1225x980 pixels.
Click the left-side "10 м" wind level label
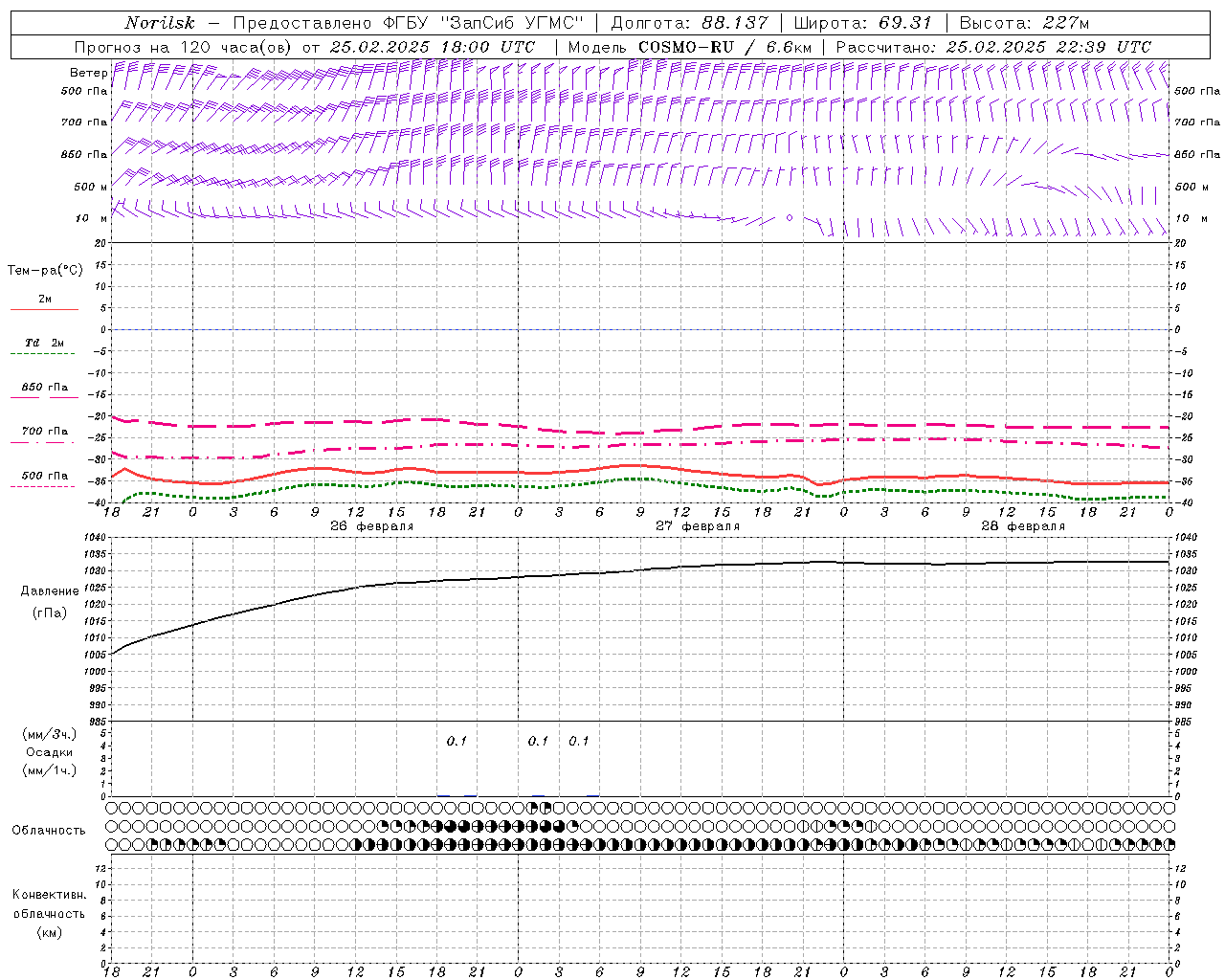tap(91, 218)
